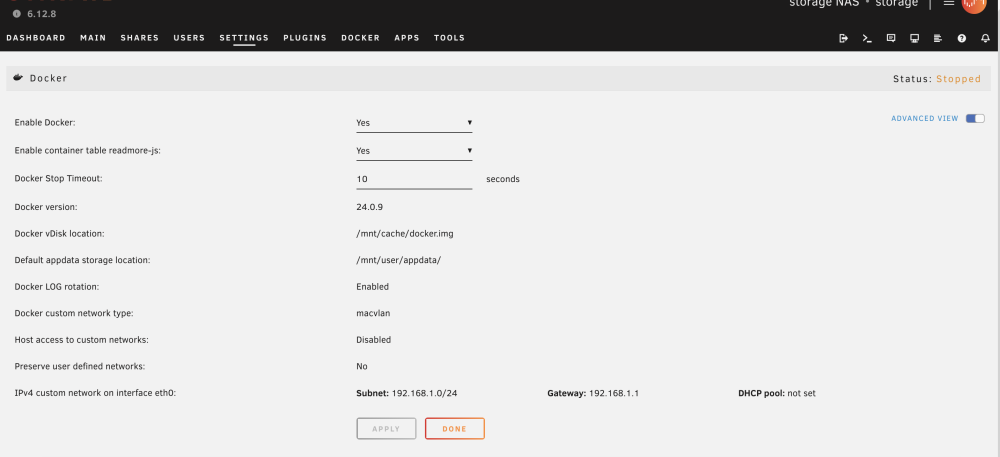Open the notifications bell icon
This screenshot has height=457, width=1000.
(x=985, y=38)
